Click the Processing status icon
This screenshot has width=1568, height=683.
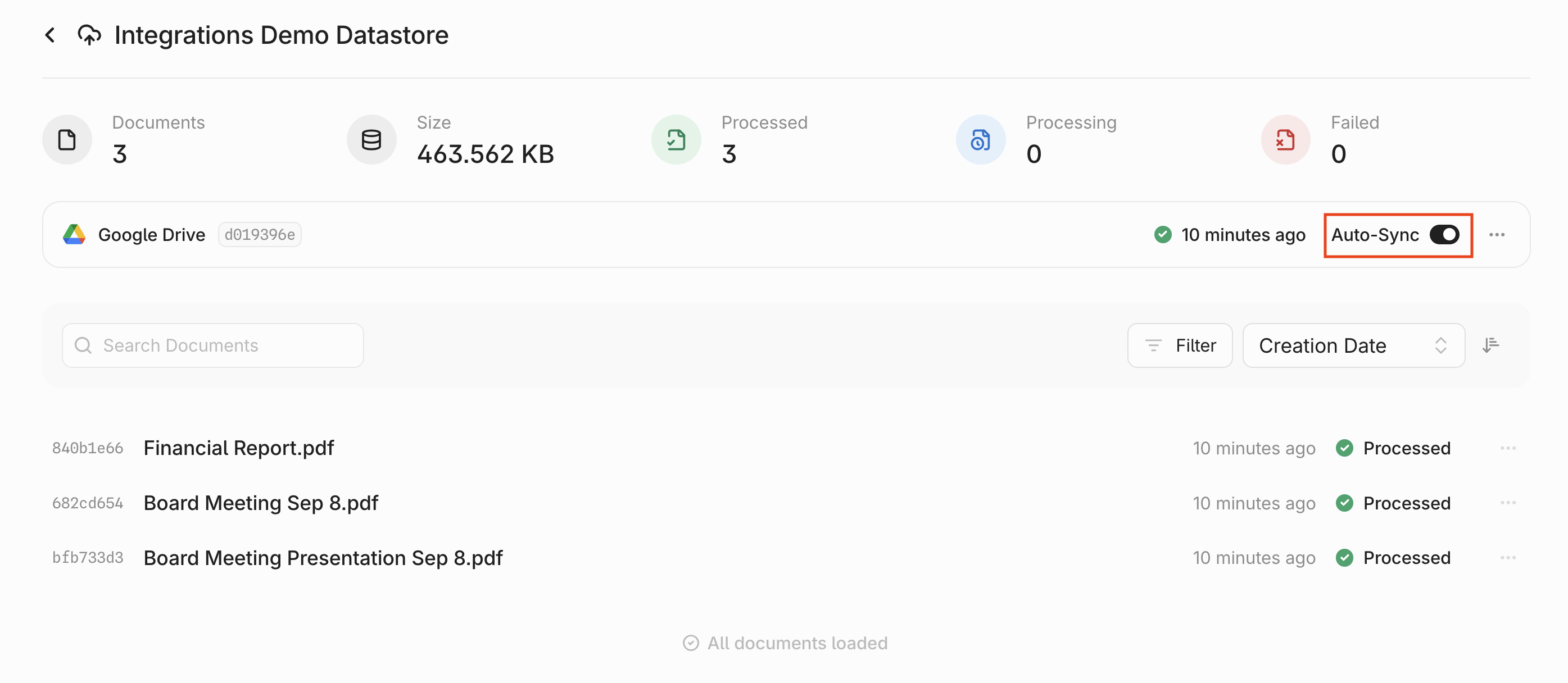(x=980, y=139)
